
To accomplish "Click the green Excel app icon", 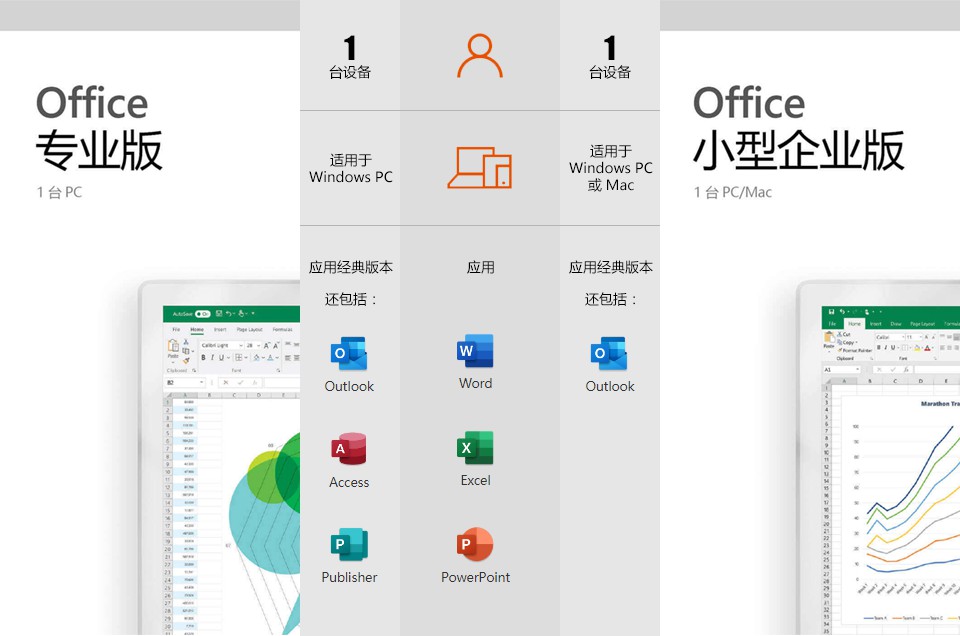I will click(x=475, y=447).
